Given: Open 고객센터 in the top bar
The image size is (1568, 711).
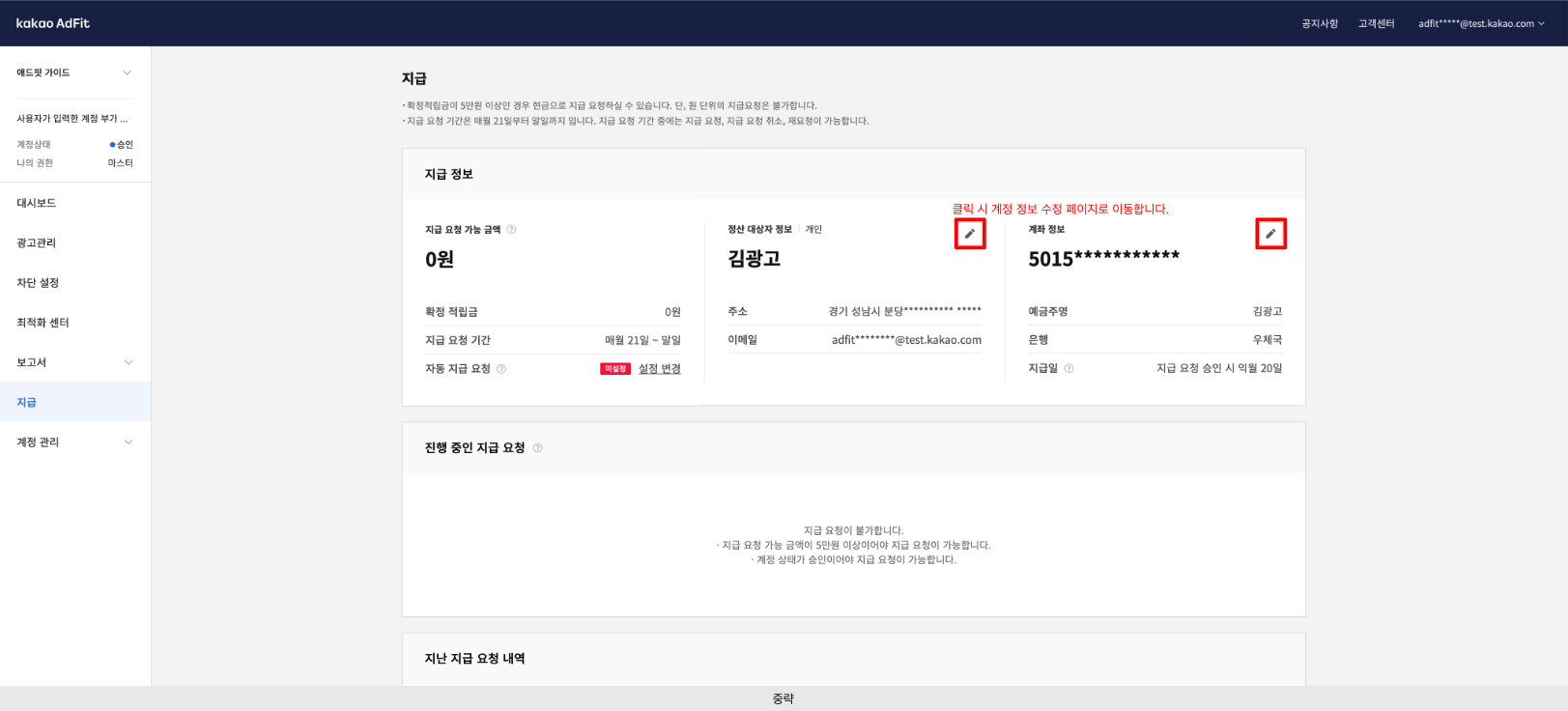Looking at the screenshot, I should 1376,23.
